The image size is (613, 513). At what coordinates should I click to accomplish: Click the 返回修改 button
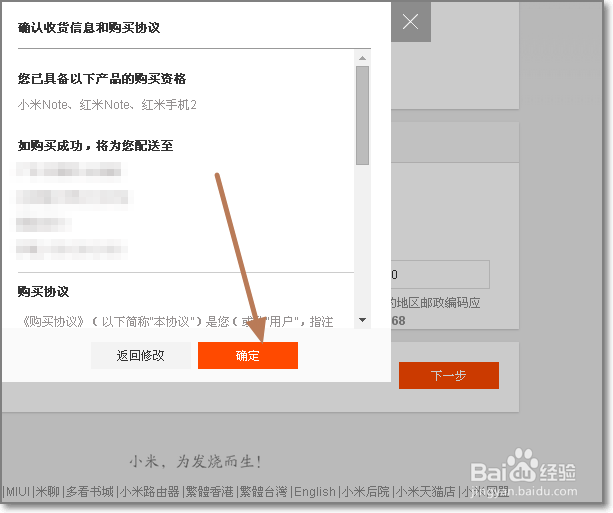pos(141,355)
